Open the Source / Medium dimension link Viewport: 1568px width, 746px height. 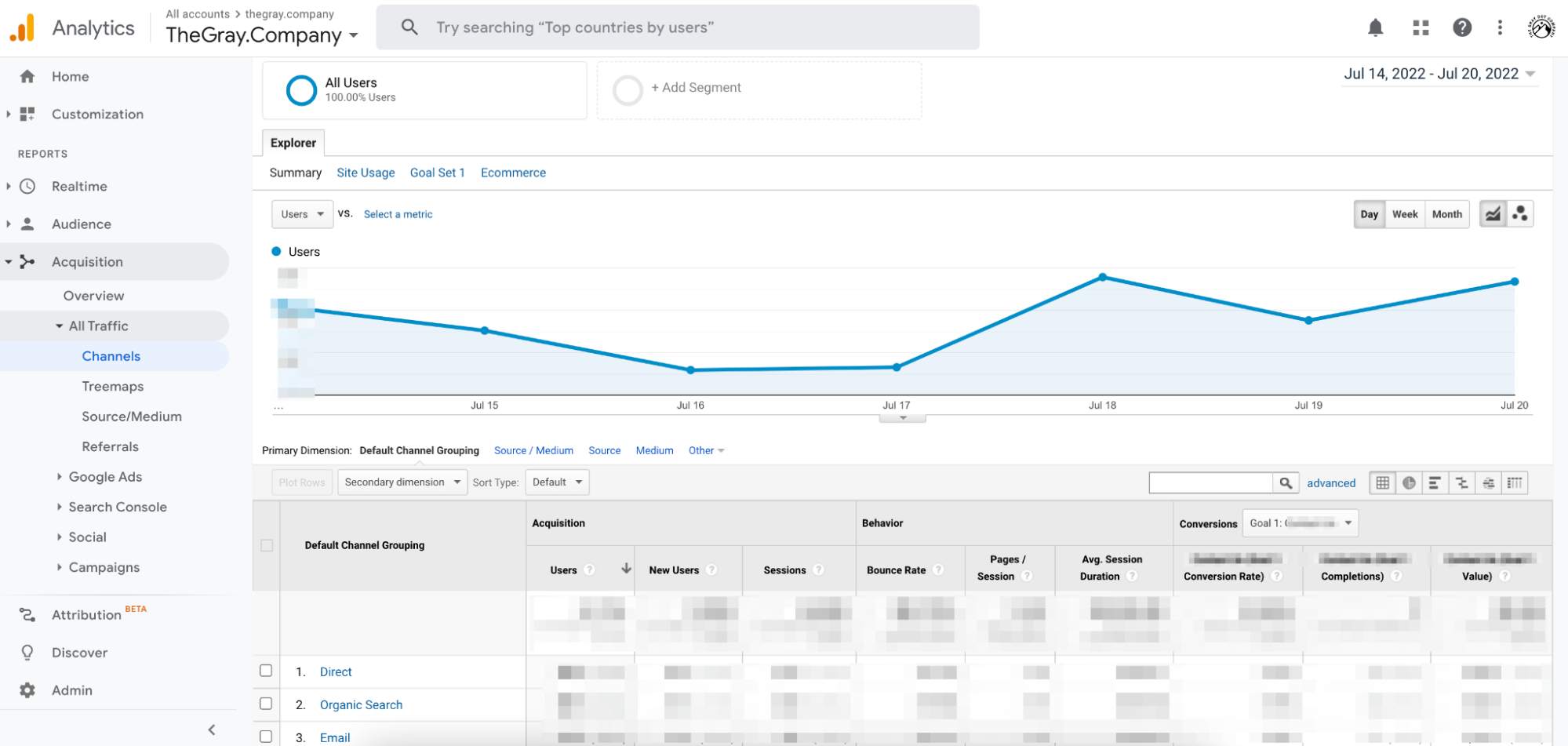[x=533, y=450]
